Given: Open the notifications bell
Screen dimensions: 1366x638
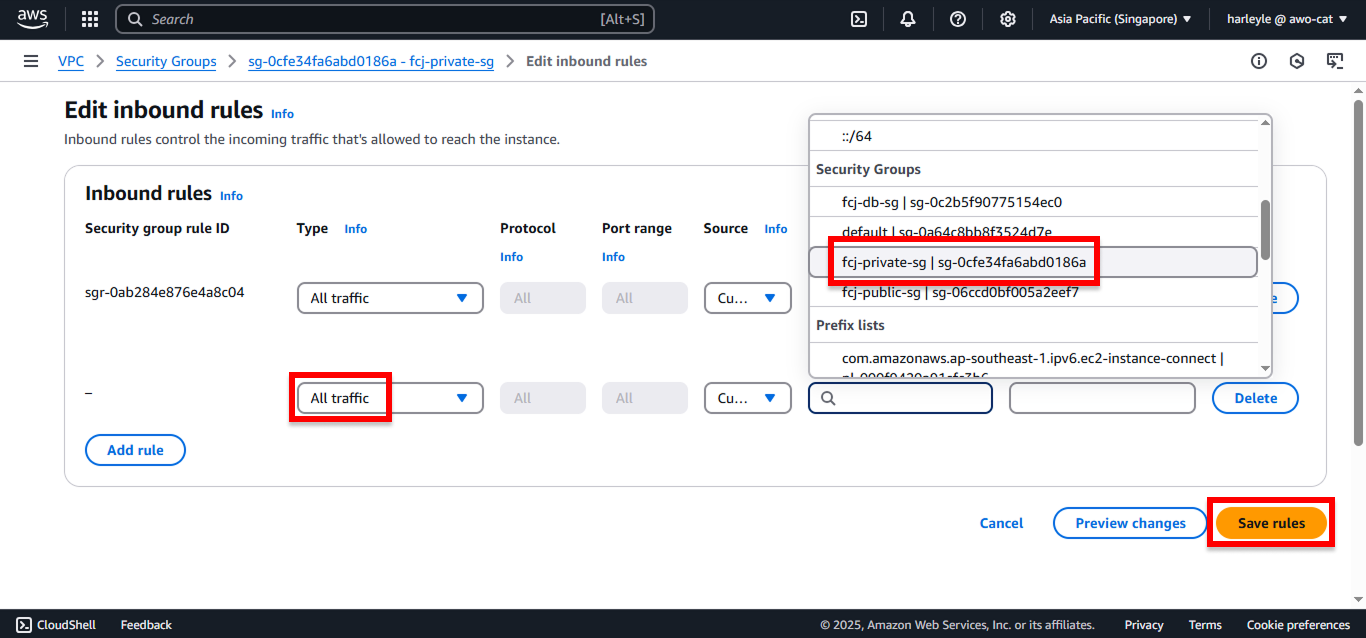Looking at the screenshot, I should pos(908,19).
